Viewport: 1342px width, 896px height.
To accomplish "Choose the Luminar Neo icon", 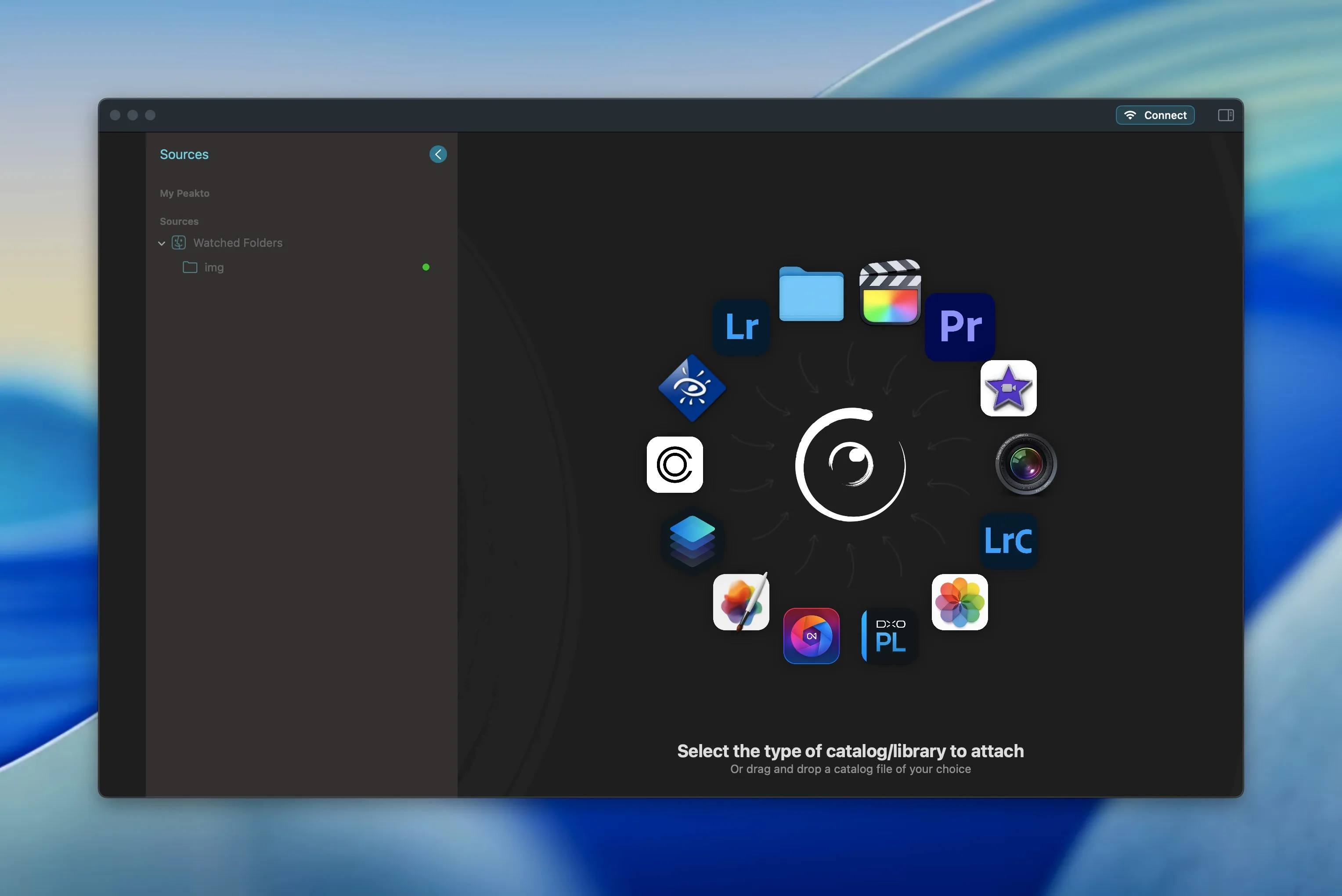I will pos(811,636).
